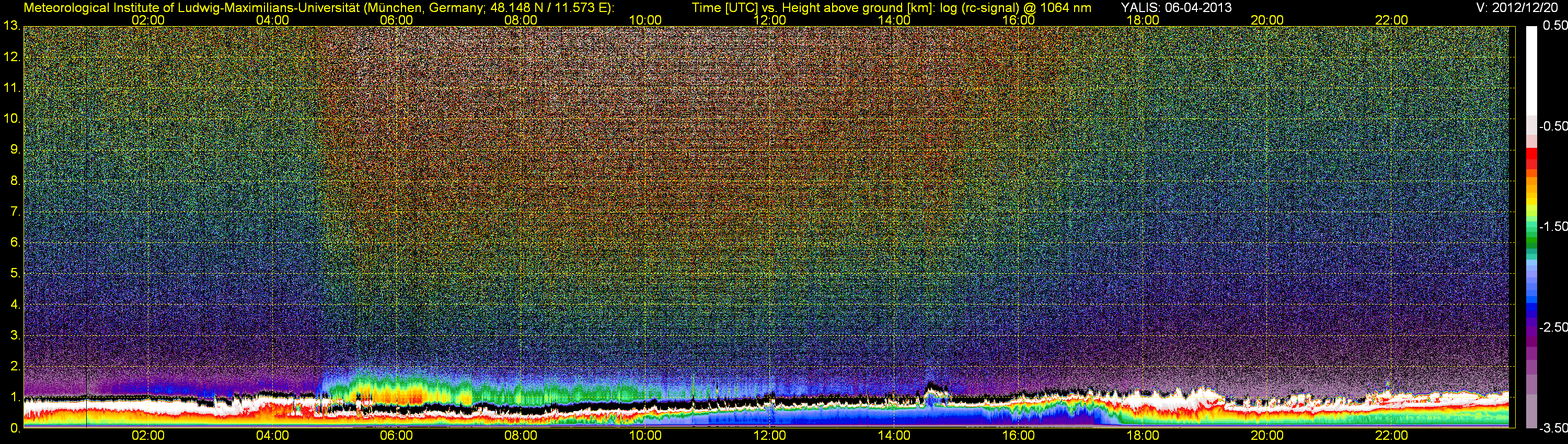This screenshot has height=444, width=1568.
Task: Click the '5.' height axis label
Action: point(15,273)
